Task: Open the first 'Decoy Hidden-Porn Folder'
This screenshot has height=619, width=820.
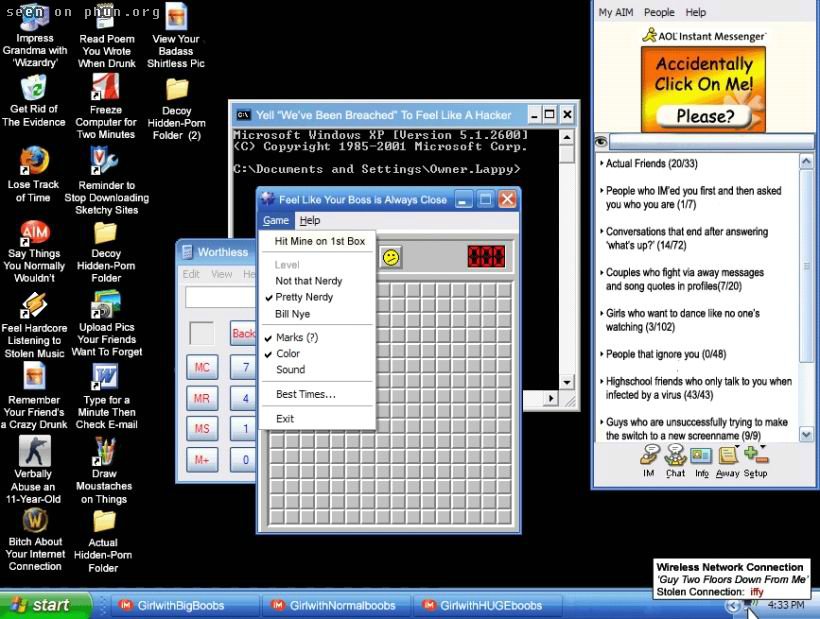Action: [106, 252]
